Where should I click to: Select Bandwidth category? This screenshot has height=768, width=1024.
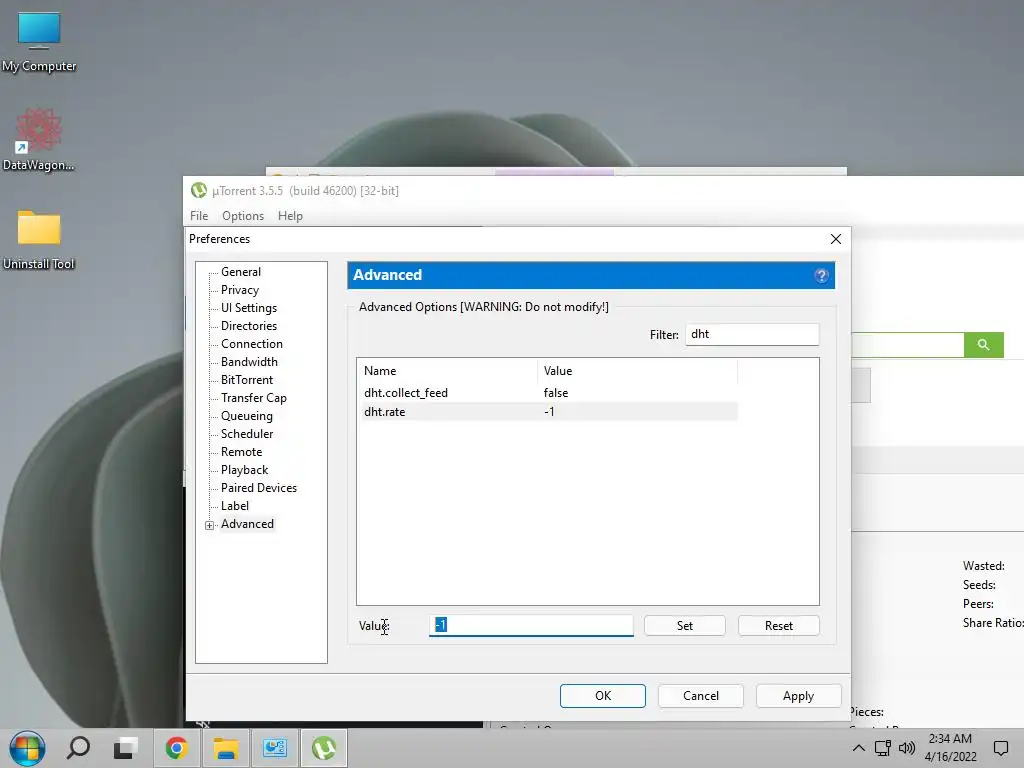pyautogui.click(x=249, y=362)
